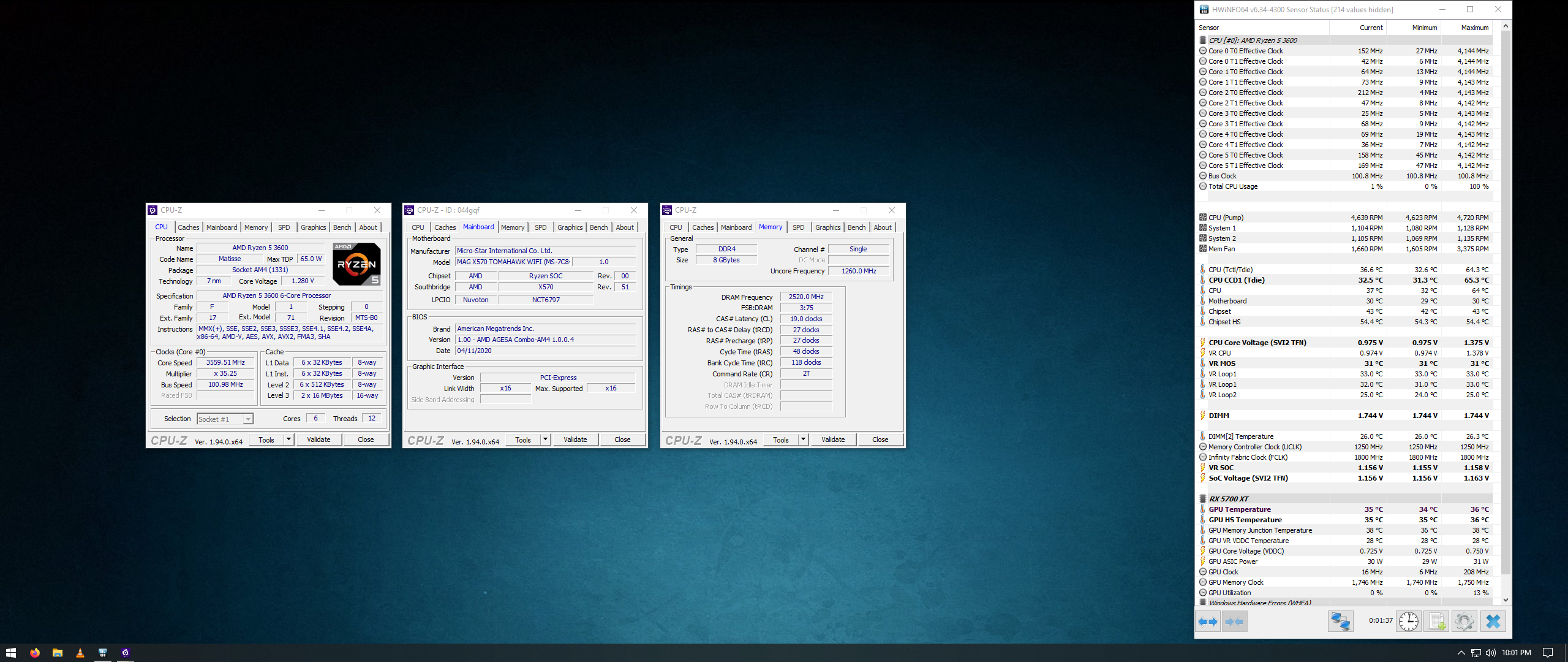1568x662 pixels.
Task: Click HWiNFO scrollbar down arrow
Action: tap(1506, 600)
